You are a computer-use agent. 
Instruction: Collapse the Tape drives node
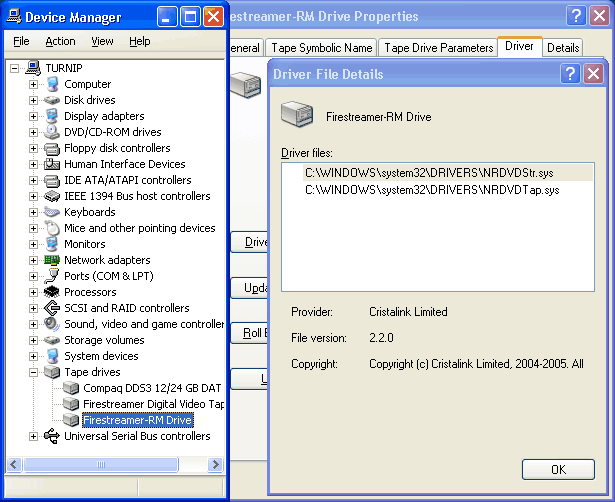[33, 373]
